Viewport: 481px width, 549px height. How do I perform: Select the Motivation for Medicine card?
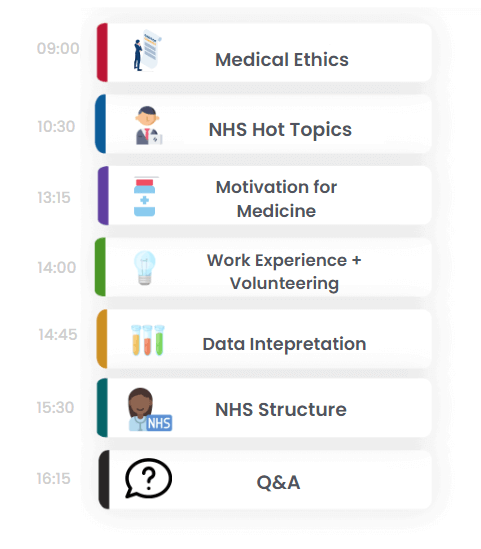click(x=264, y=196)
